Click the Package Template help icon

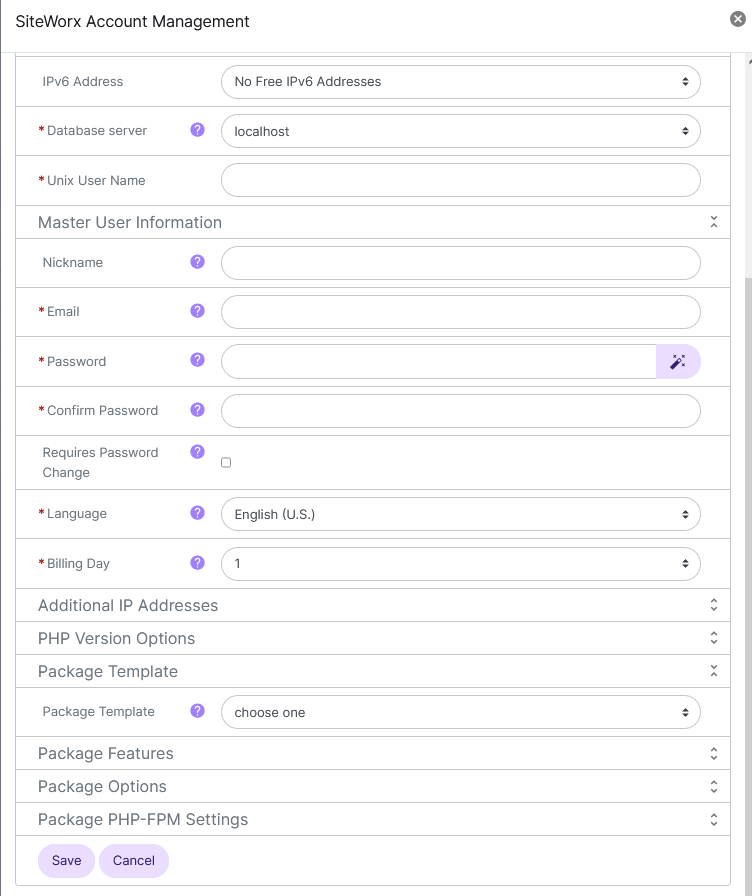(x=197, y=711)
